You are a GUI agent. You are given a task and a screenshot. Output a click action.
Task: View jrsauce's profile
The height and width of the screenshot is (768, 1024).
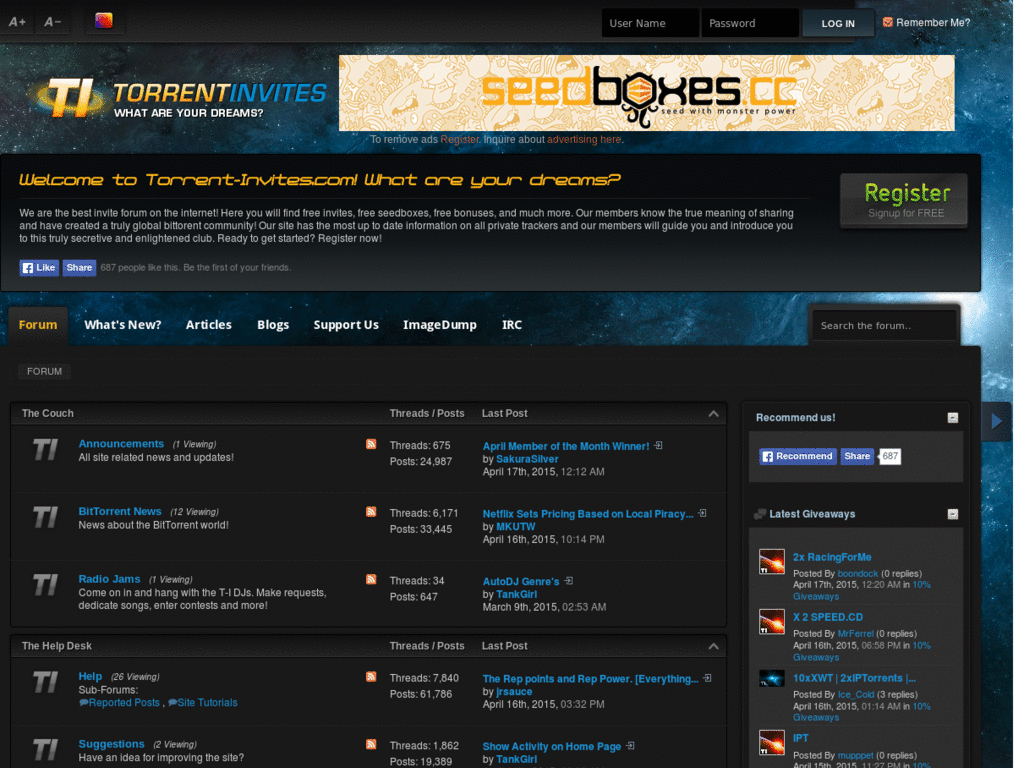pos(514,692)
